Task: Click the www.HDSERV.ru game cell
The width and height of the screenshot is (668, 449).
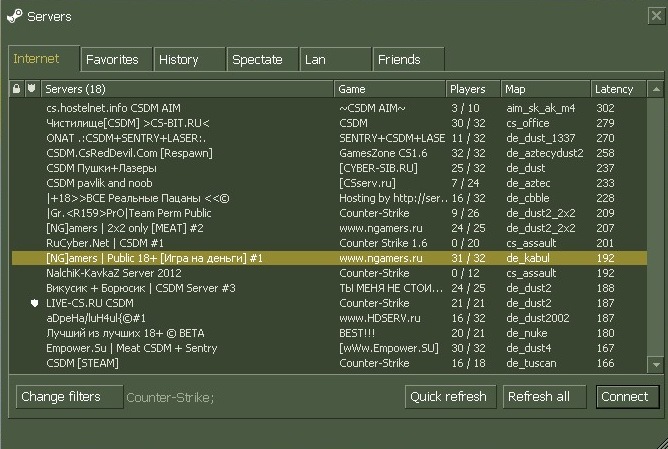Action: pos(380,318)
